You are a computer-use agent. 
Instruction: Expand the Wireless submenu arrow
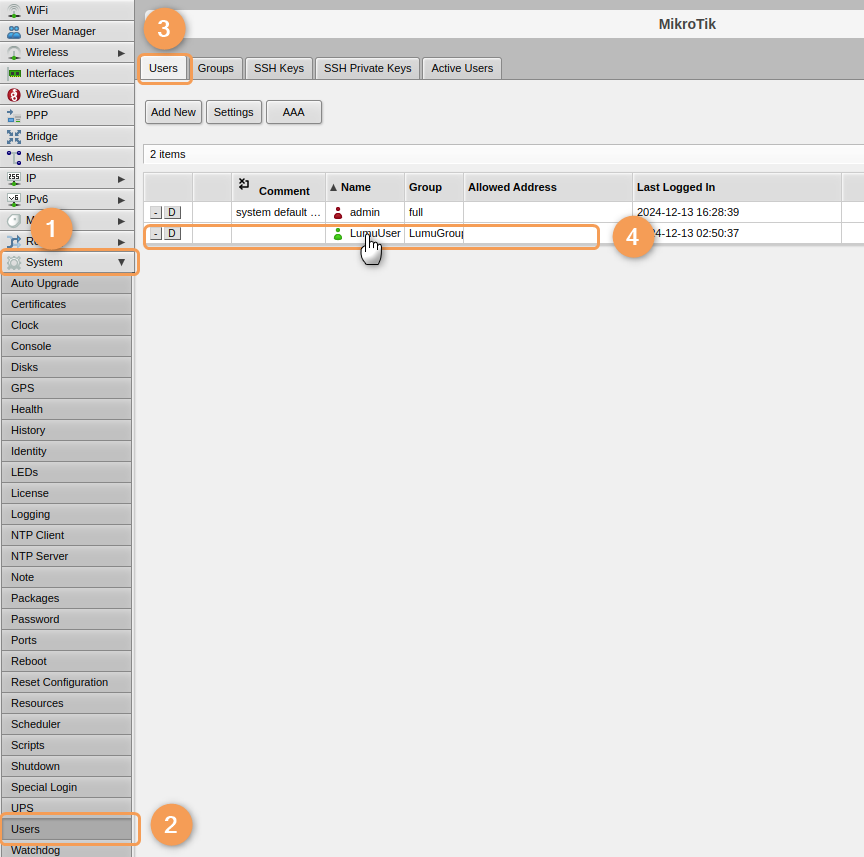(x=121, y=52)
